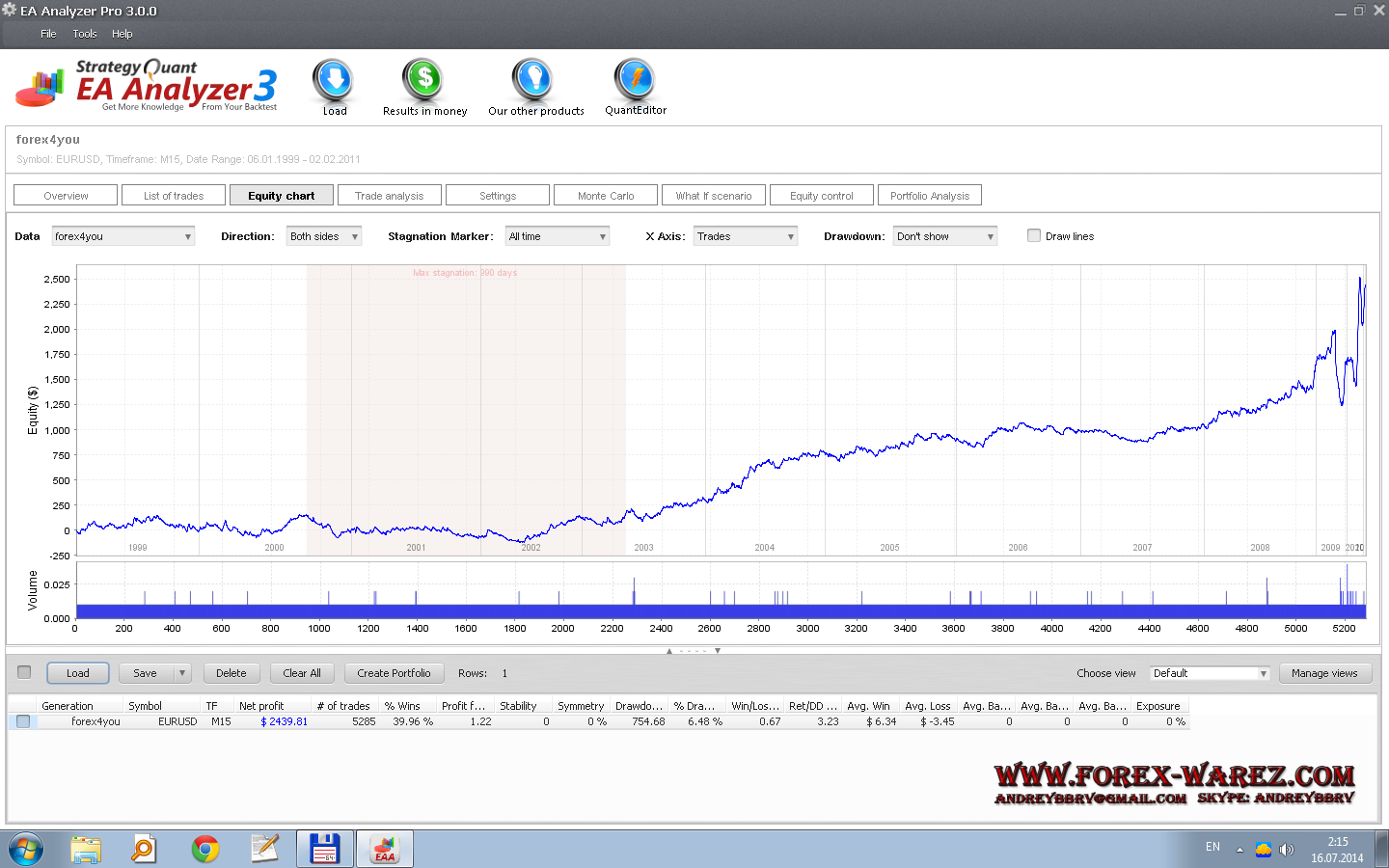This screenshot has width=1389, height=868.
Task: Open the X Axis dropdown
Action: click(x=746, y=236)
